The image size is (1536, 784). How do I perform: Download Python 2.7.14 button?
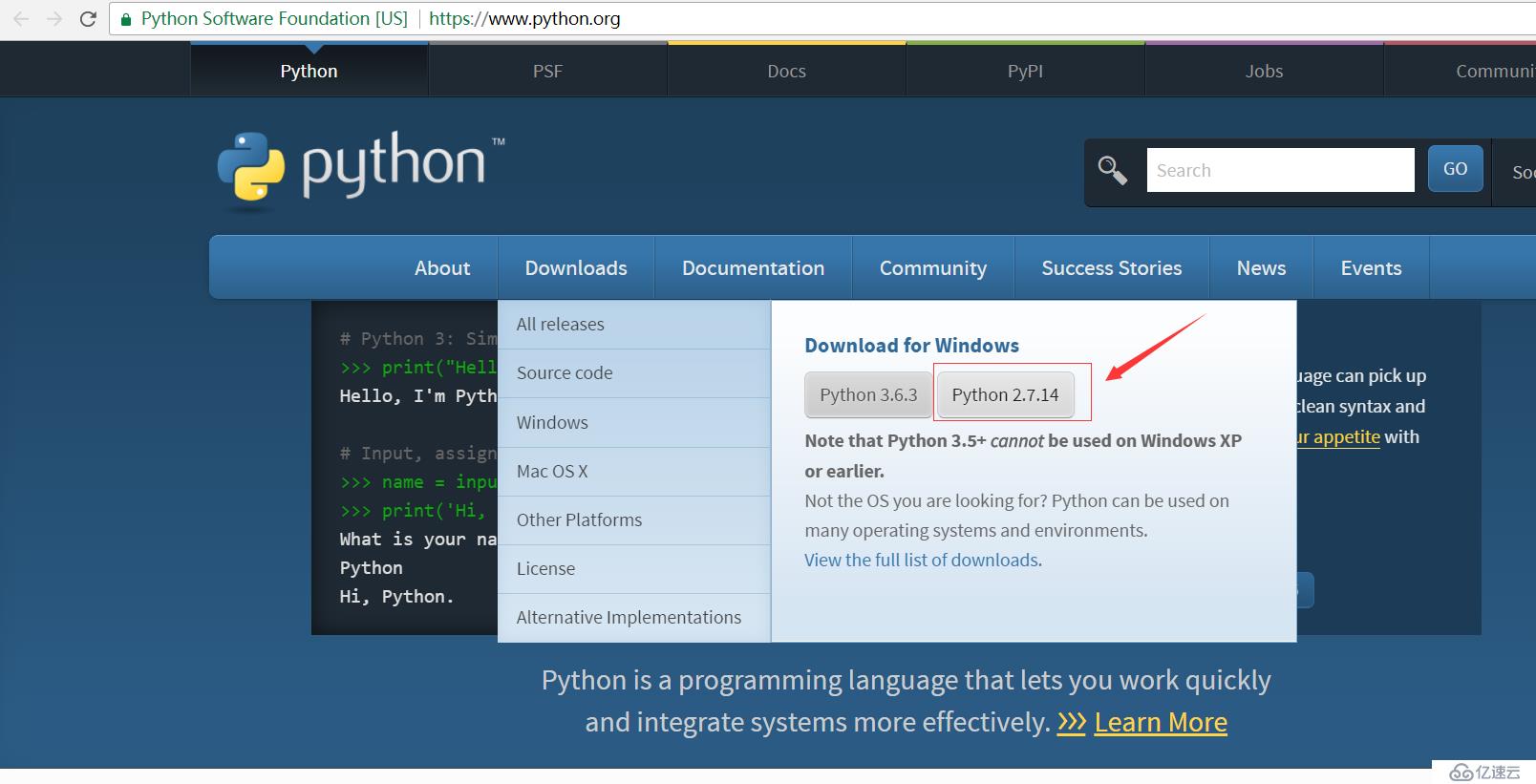(x=1005, y=394)
